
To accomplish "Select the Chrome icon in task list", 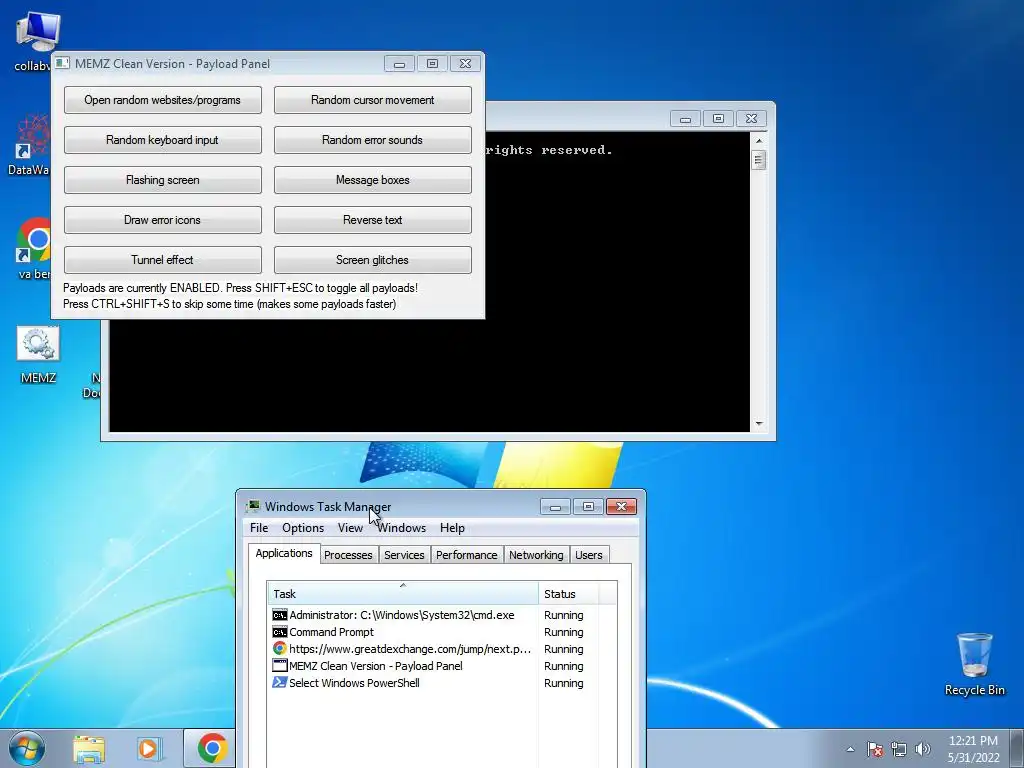I will tap(280, 648).
